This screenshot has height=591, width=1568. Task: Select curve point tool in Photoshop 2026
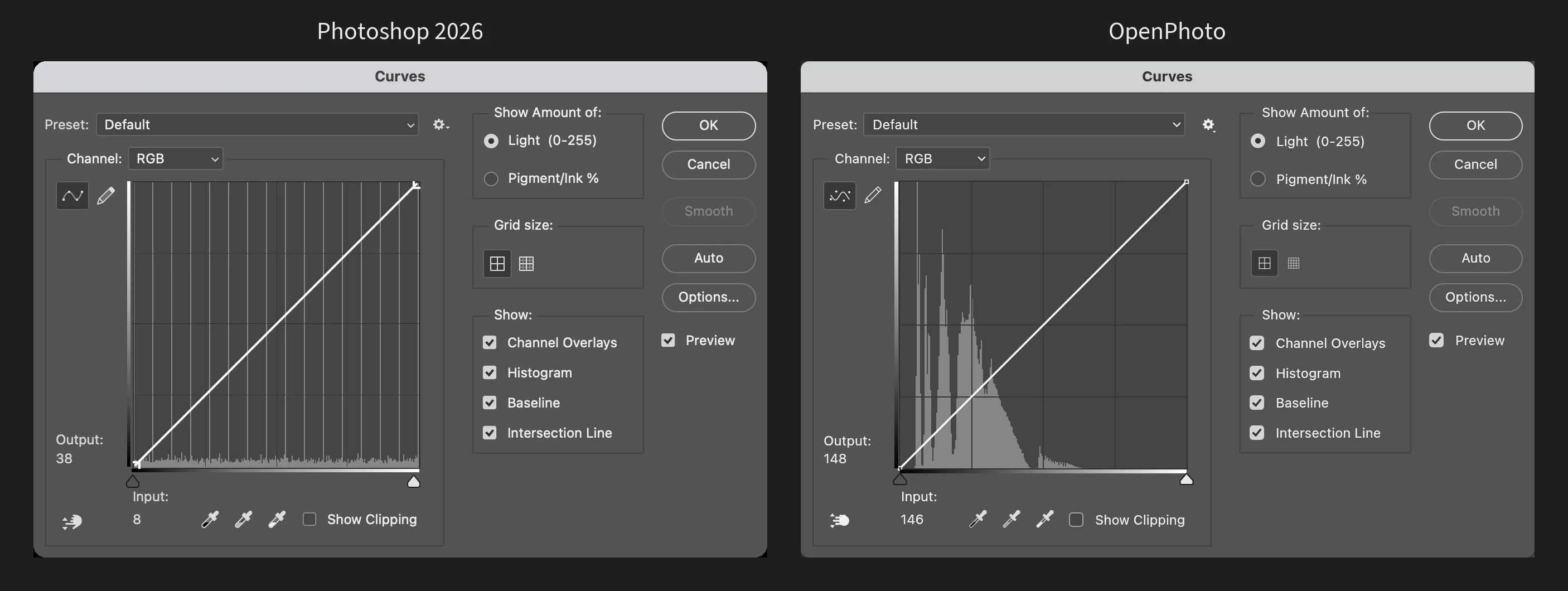[x=72, y=195]
